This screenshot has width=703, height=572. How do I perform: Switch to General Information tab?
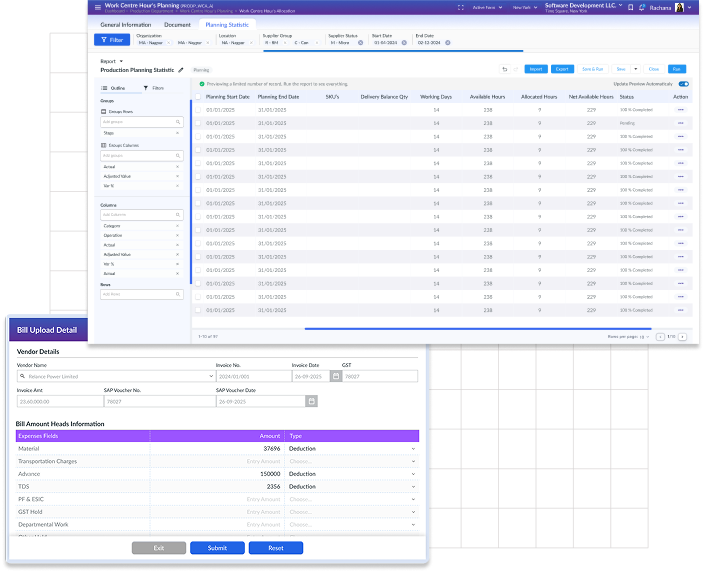126,25
